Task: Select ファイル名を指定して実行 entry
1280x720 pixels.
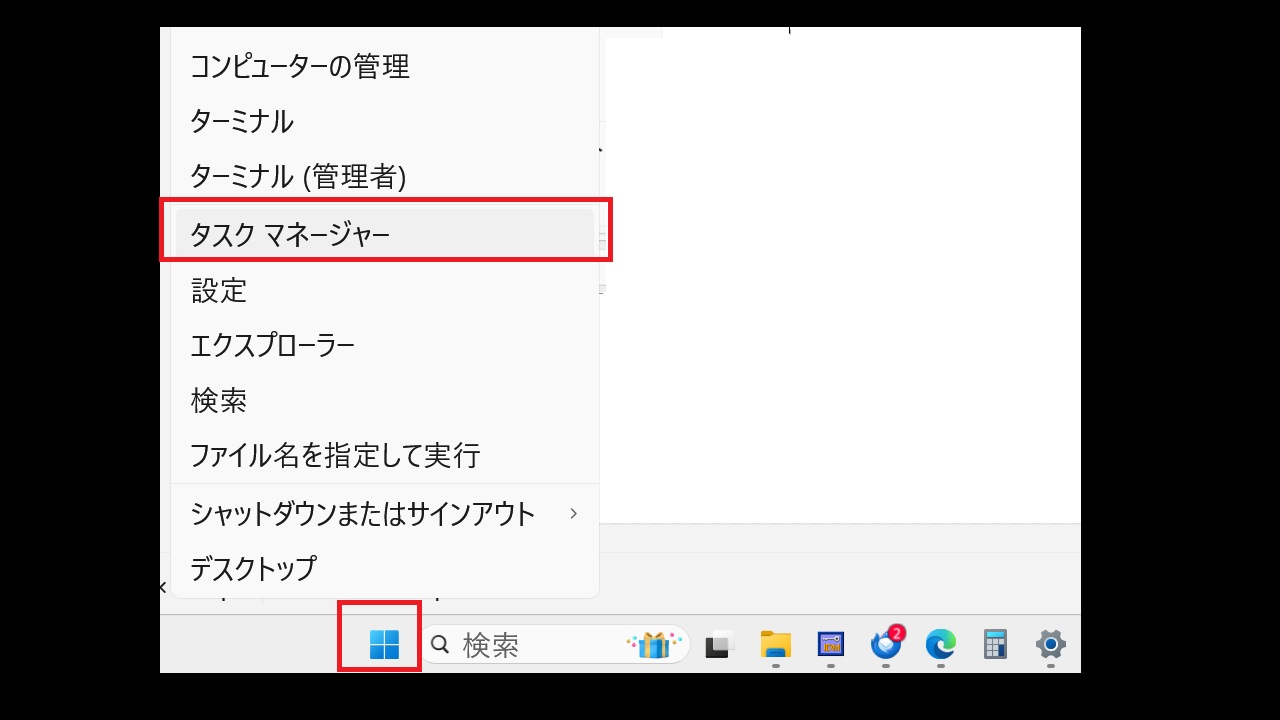Action: [385, 456]
